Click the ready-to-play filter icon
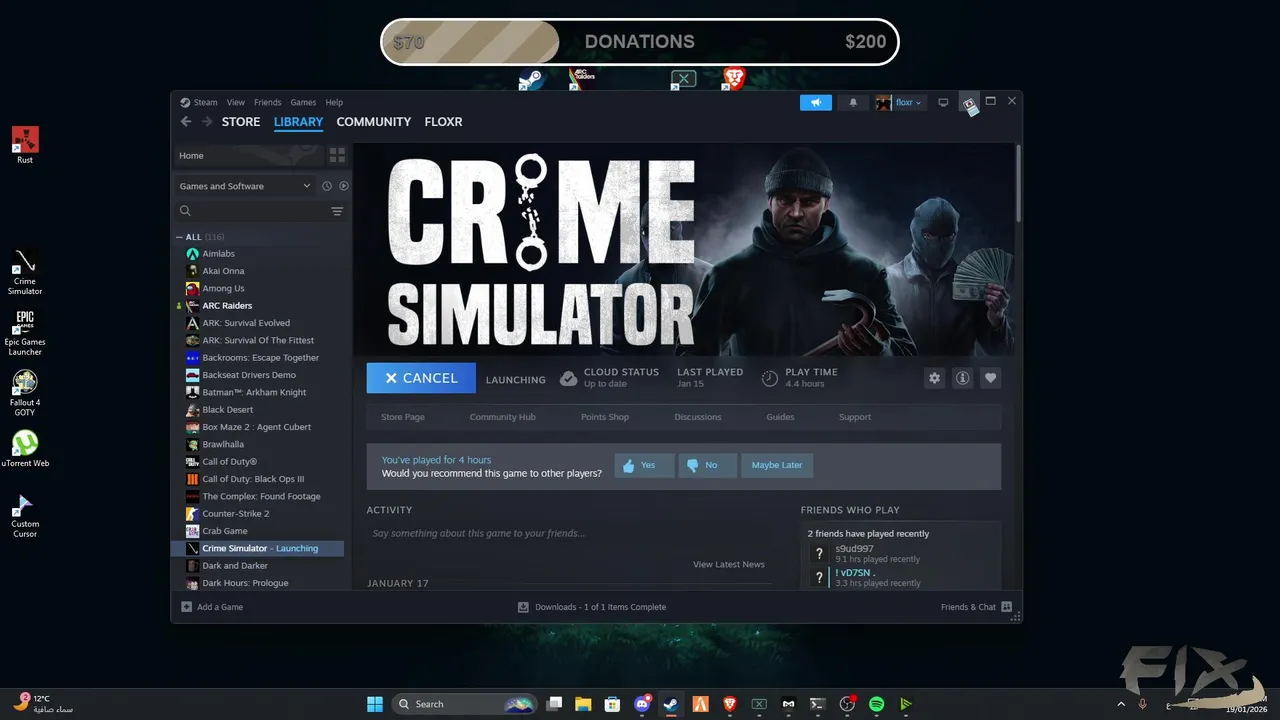Screen dimensions: 1280x720 point(344,186)
